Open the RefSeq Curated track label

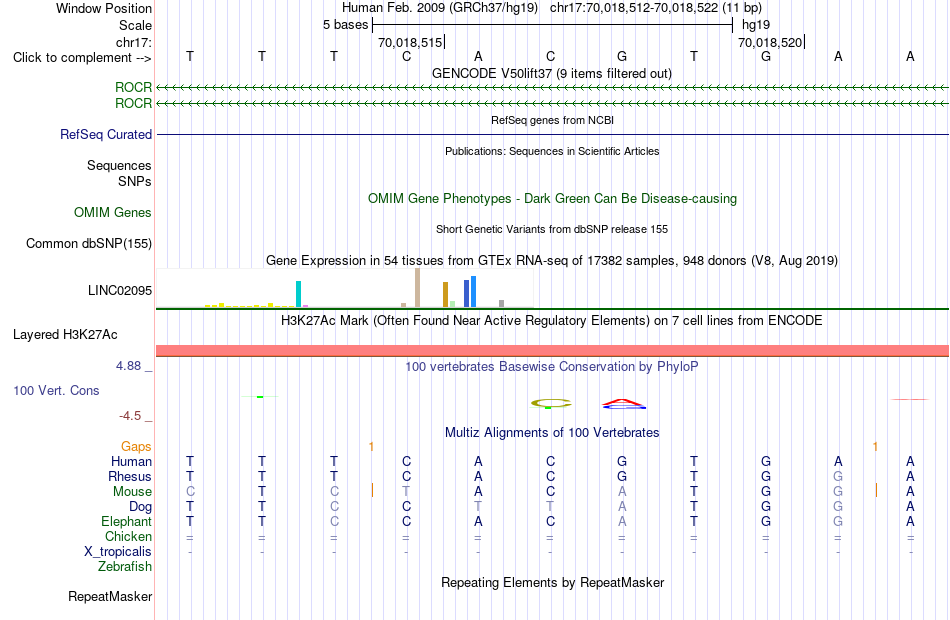point(106,135)
